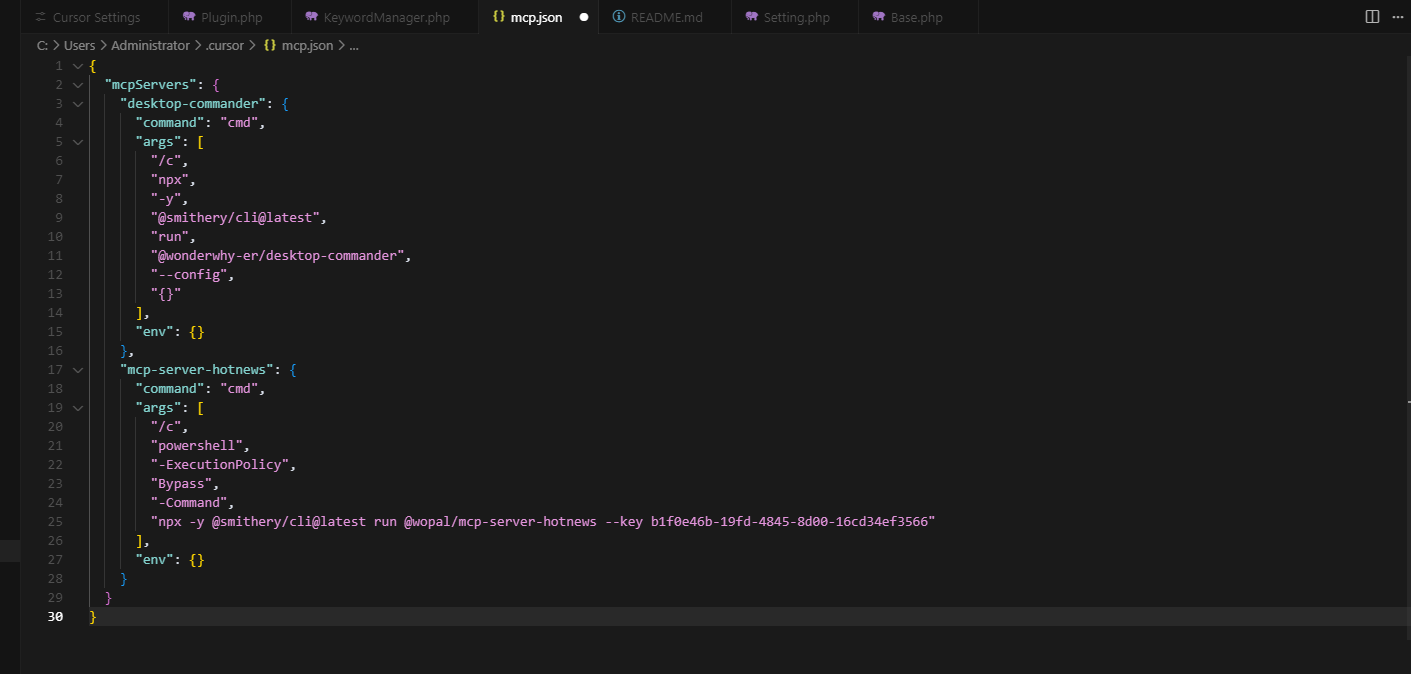Fold the args array on line 19
Screen dimensions: 1411x674
78,408
